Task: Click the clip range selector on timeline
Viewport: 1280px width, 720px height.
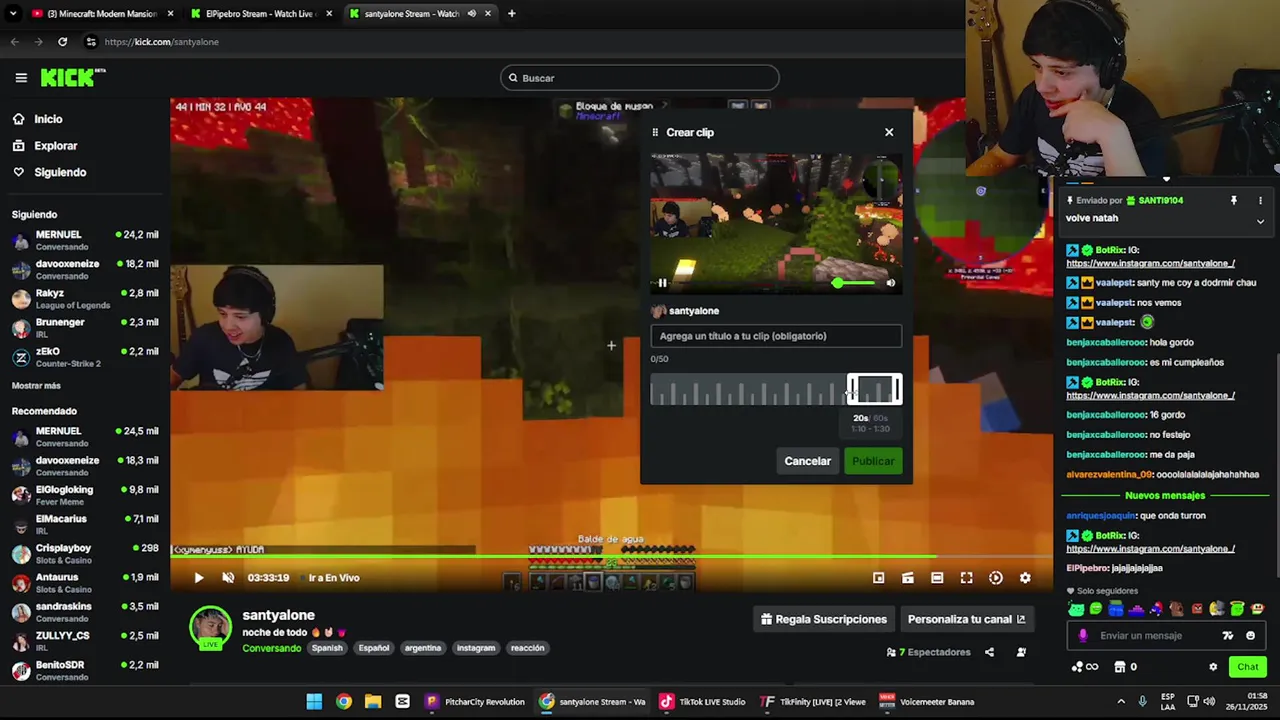Action: tap(874, 389)
